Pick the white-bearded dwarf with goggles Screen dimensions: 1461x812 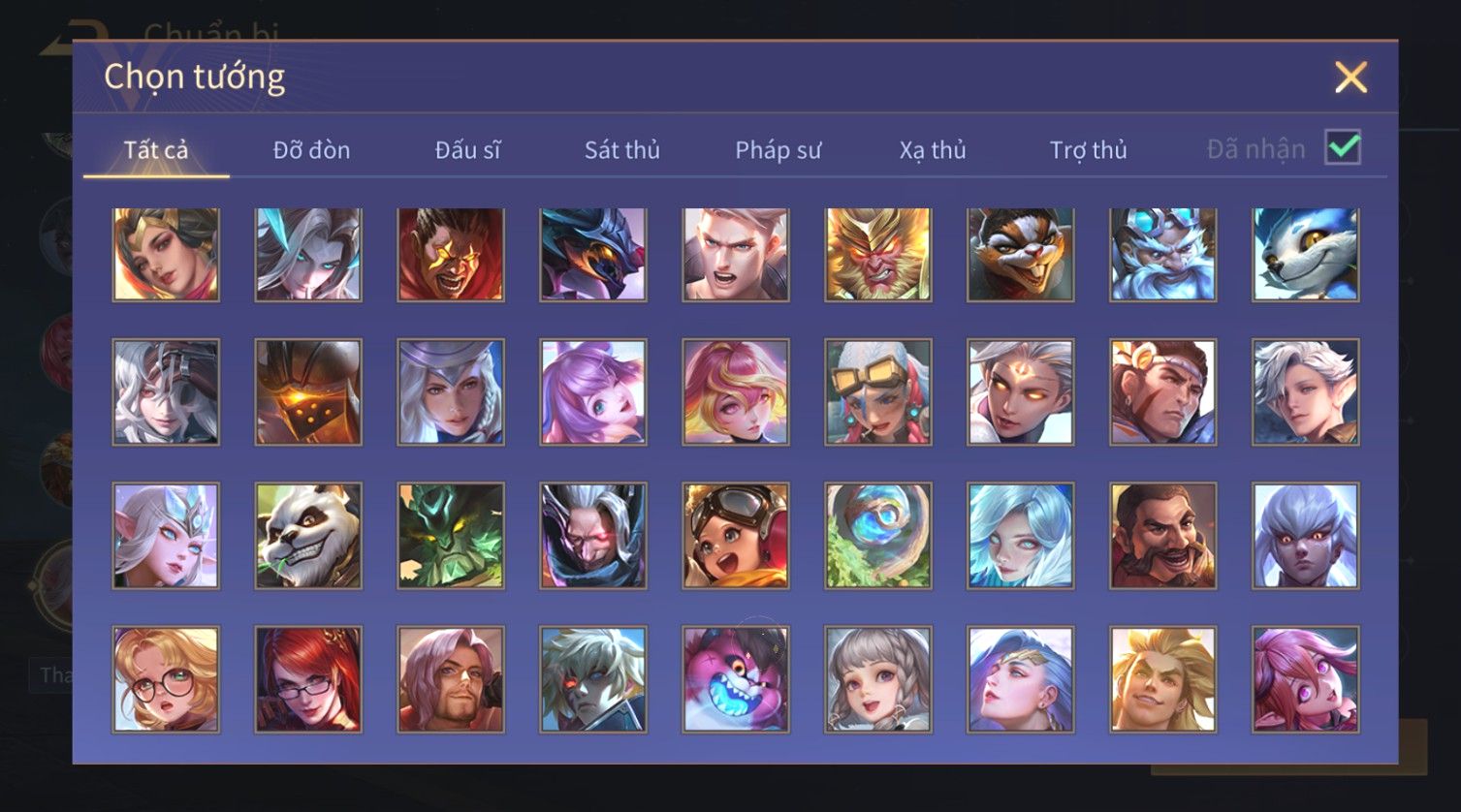(1162, 254)
